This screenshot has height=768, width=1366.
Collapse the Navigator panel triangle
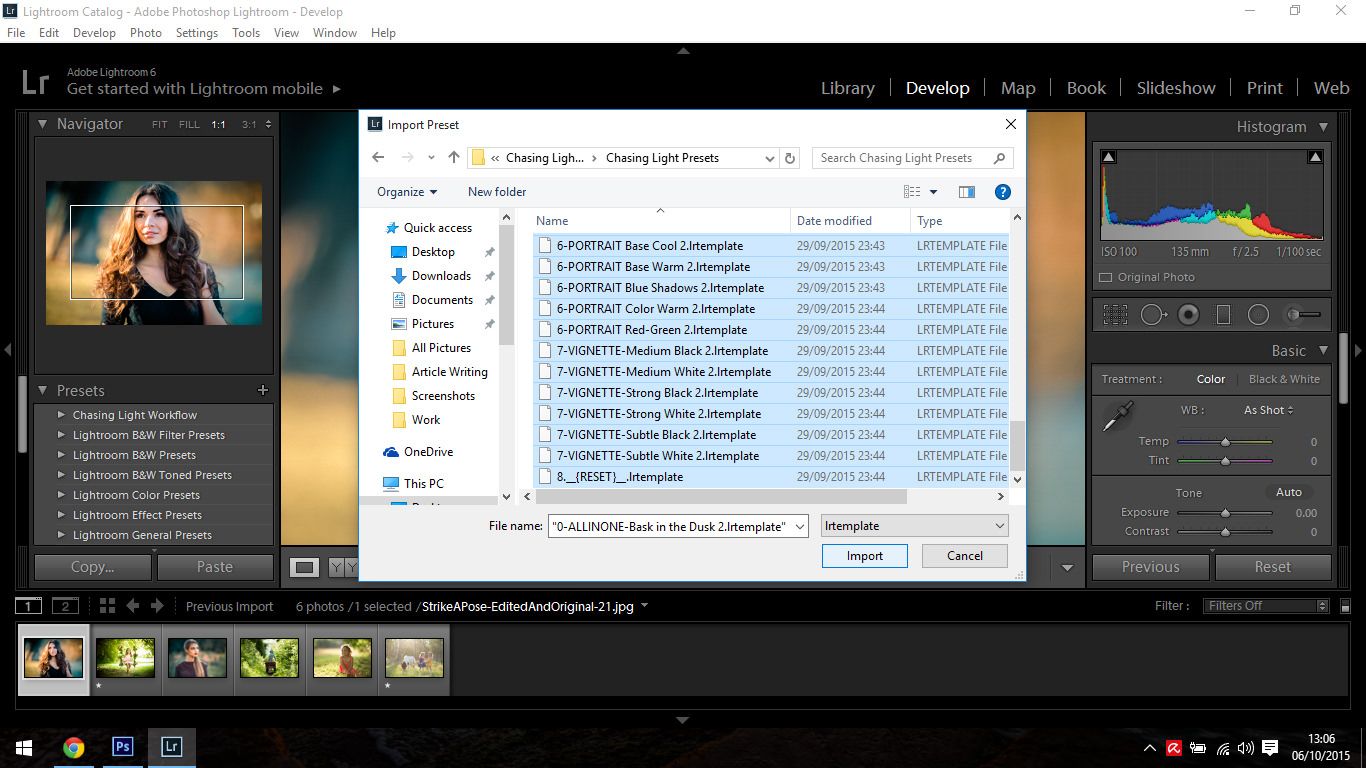coord(43,124)
